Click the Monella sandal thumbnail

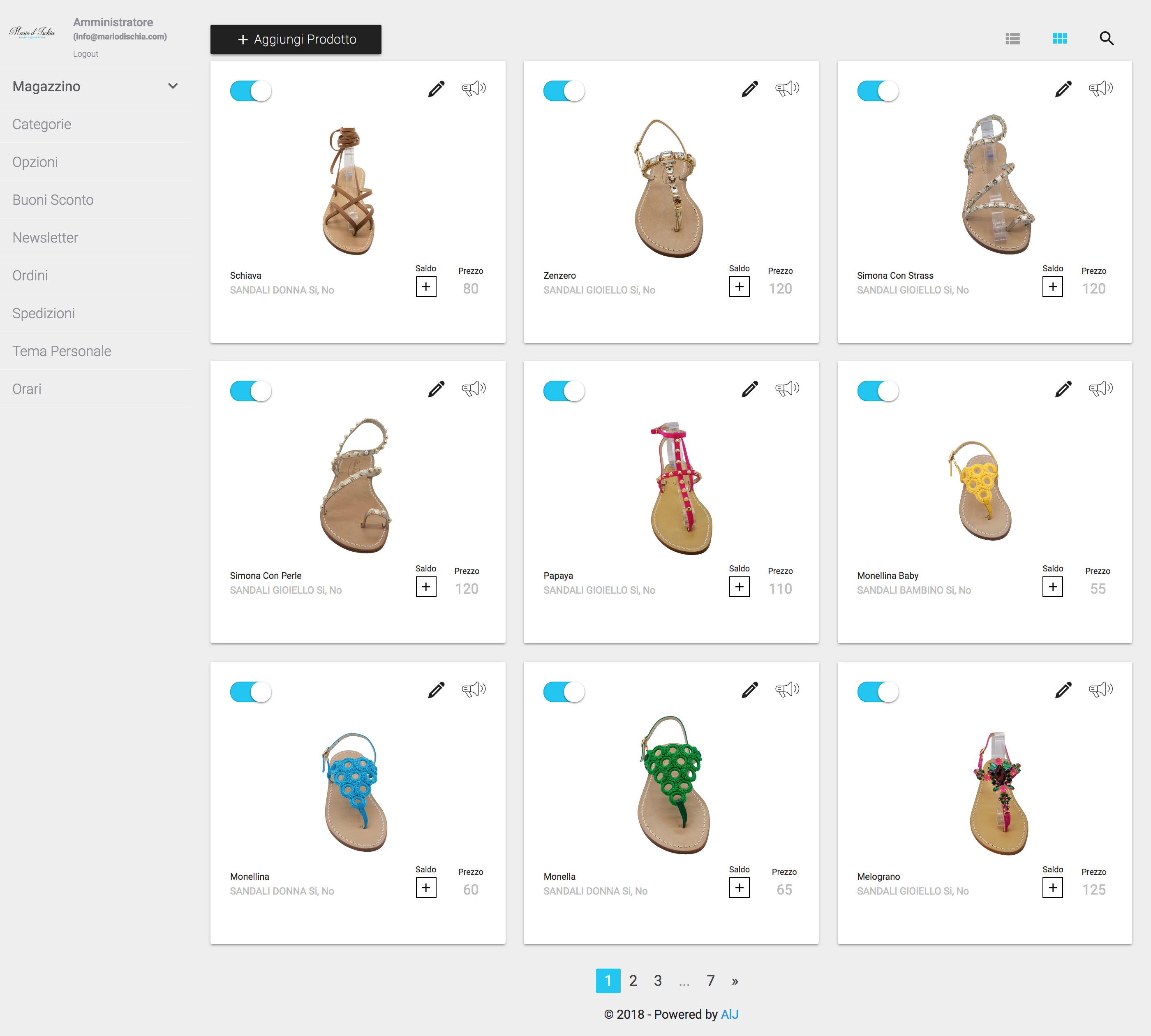click(x=672, y=785)
